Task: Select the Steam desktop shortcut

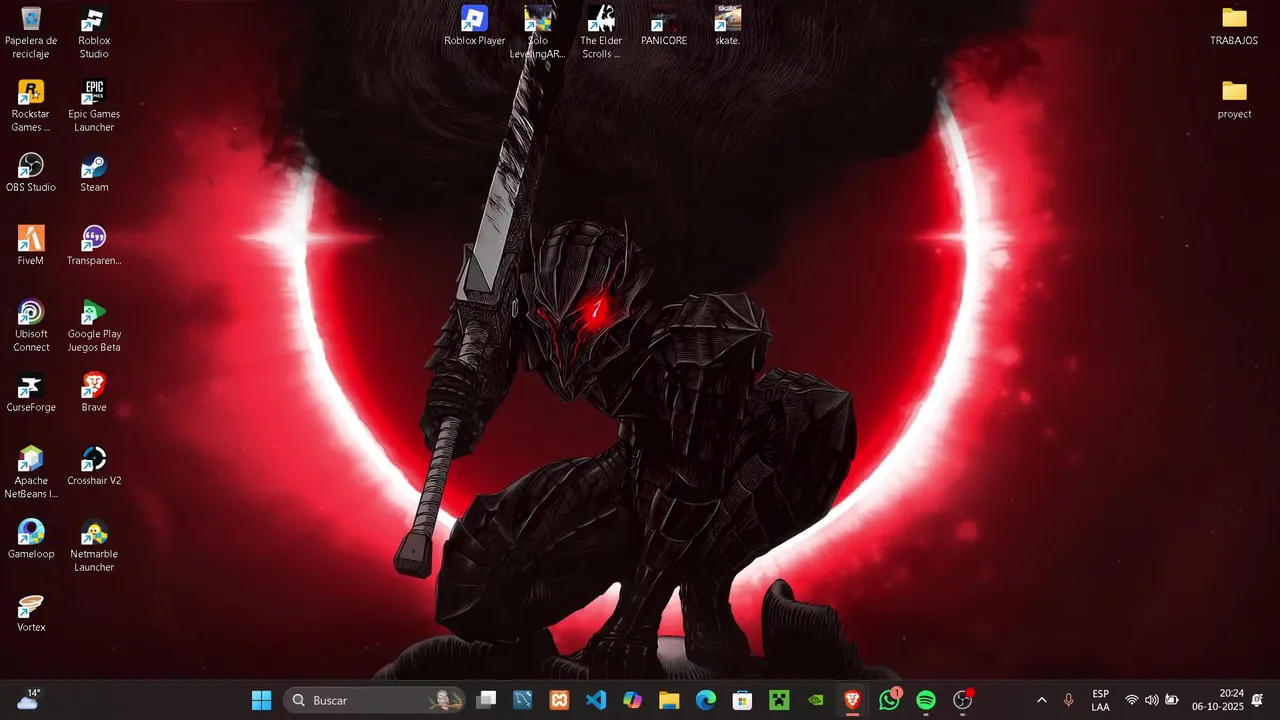Action: pyautogui.click(x=94, y=172)
